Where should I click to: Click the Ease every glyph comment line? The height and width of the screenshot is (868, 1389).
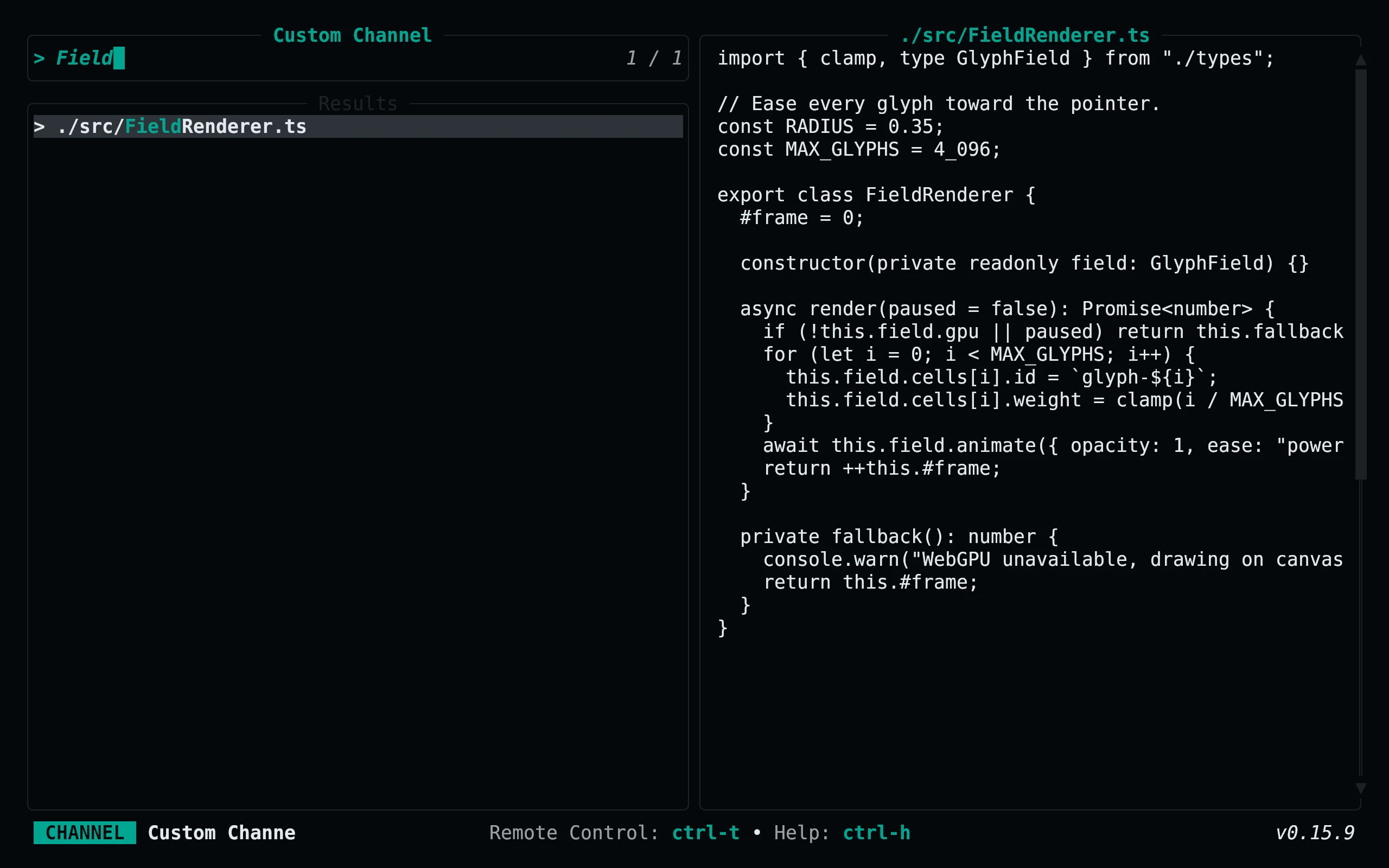tap(939, 103)
